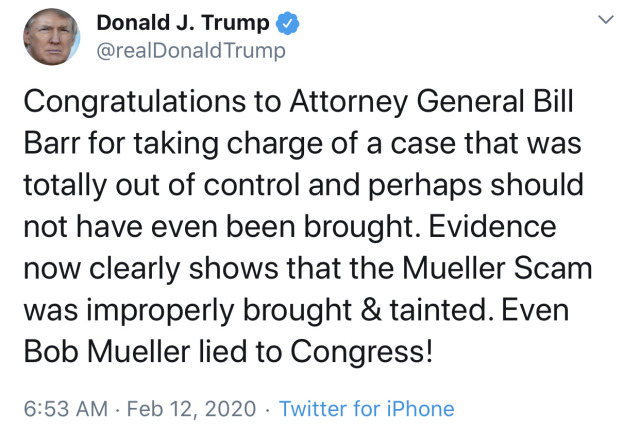Viewport: 640px width, 444px height.
Task: Click the word Congratulations in the tweet
Action: click(x=135, y=102)
